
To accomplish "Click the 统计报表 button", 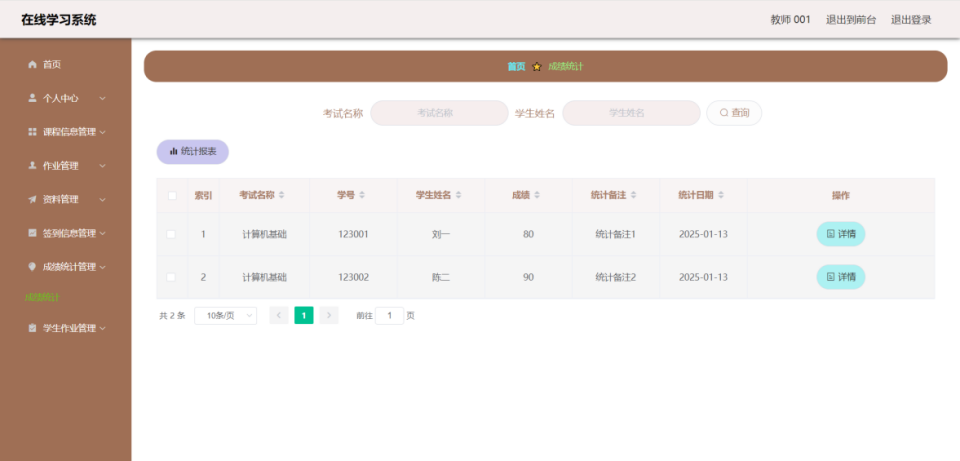I will click(x=193, y=152).
